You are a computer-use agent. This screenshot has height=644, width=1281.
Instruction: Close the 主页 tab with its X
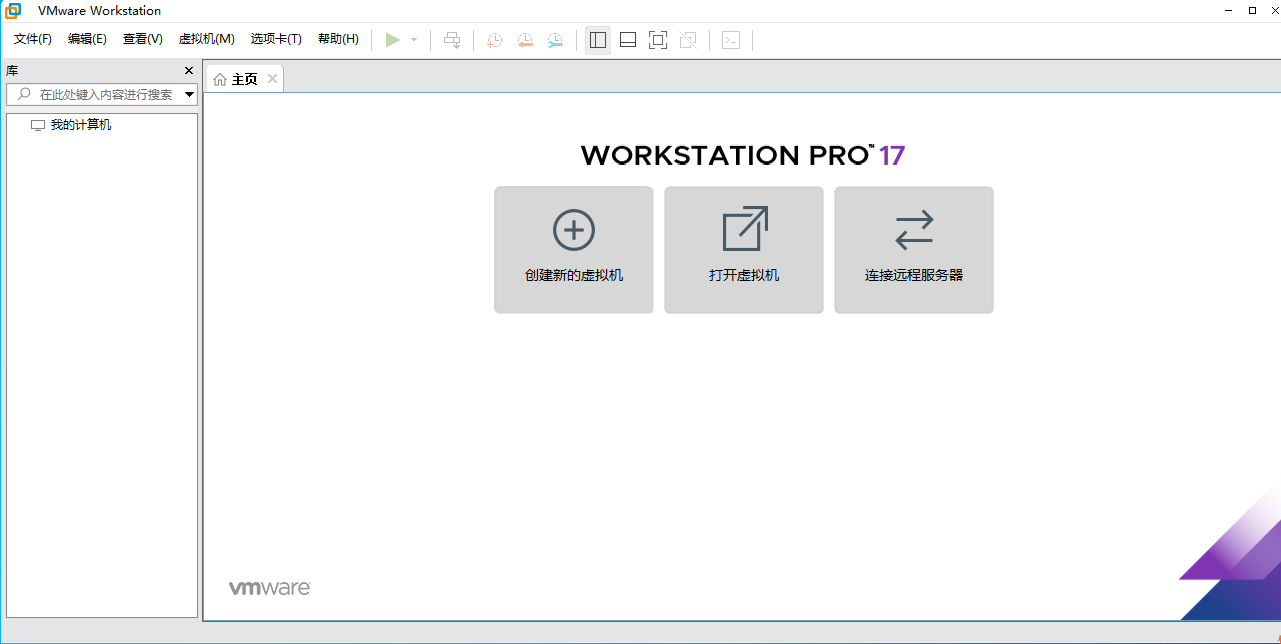click(x=272, y=79)
